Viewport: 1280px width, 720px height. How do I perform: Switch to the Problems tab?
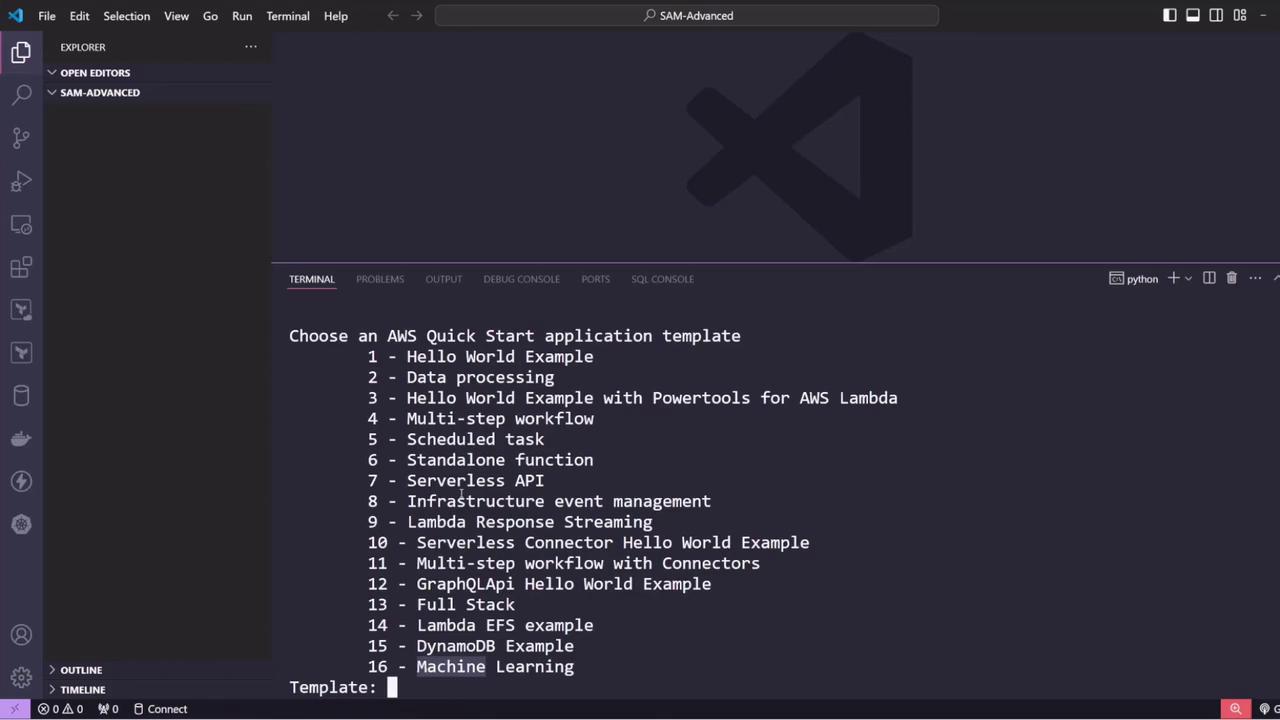(380, 279)
